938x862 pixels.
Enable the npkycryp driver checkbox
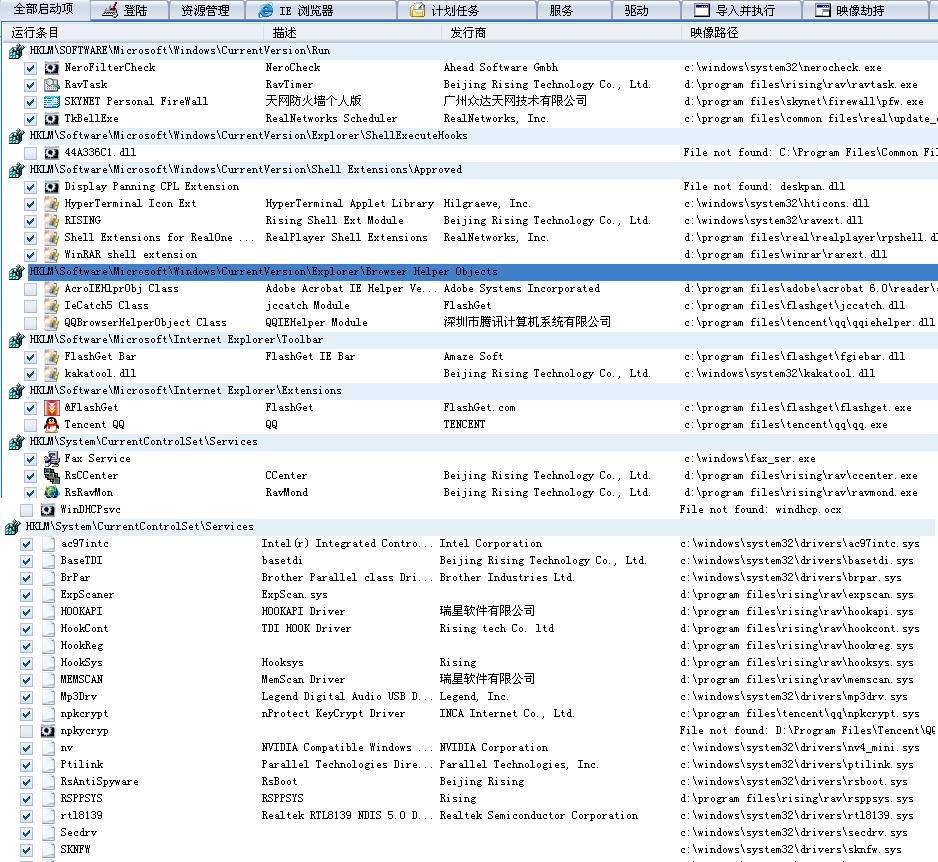click(x=26, y=731)
